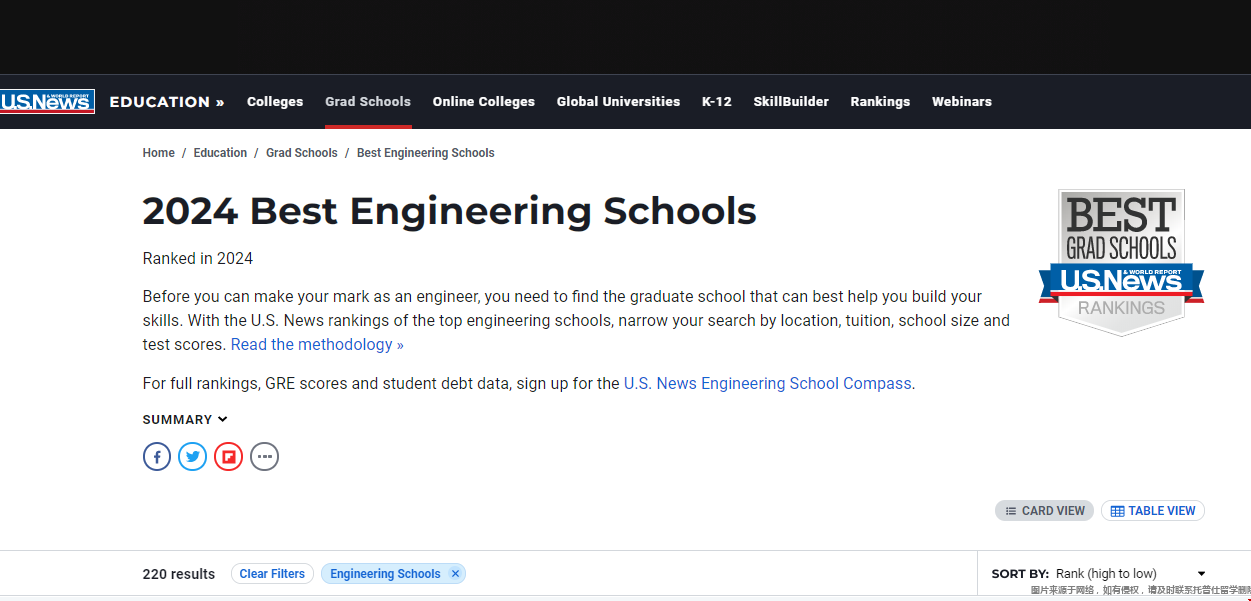The height and width of the screenshot is (601, 1251).
Task: Open Grad Schools tab
Action: coord(368,101)
